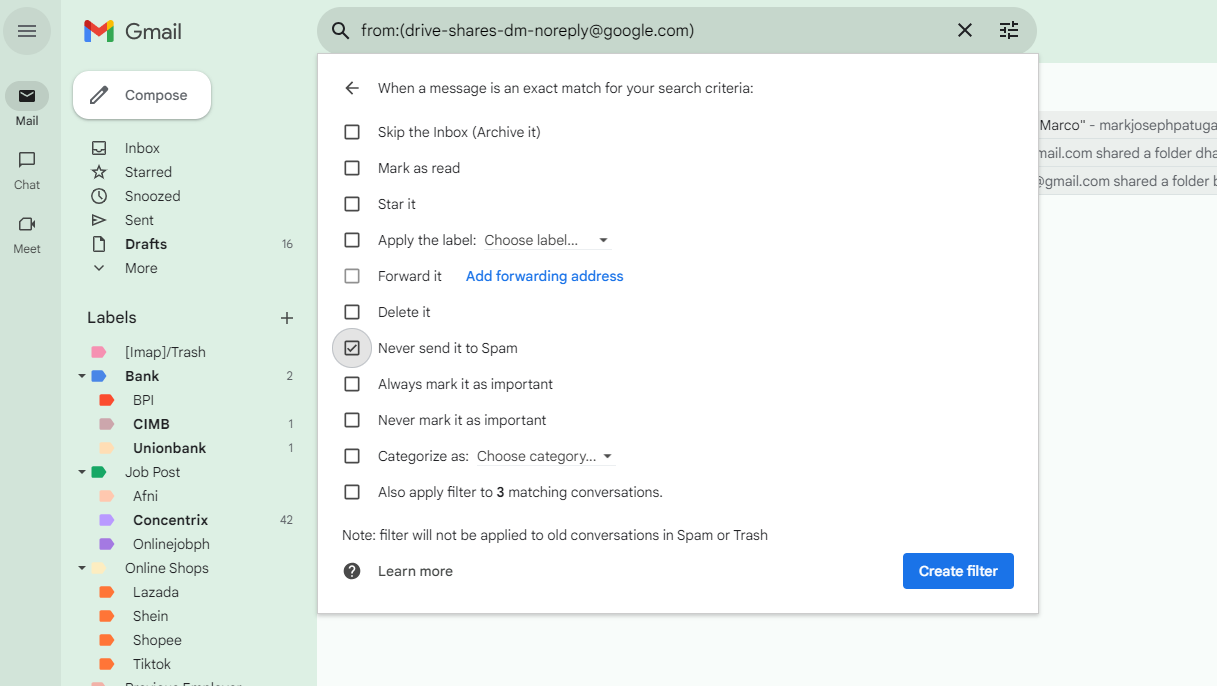Open the Meet camera icon
The width and height of the screenshot is (1217, 686).
pyautogui.click(x=27, y=224)
